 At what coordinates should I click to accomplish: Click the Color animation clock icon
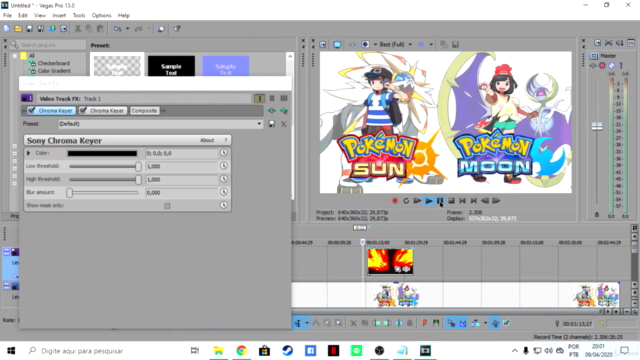pos(224,153)
